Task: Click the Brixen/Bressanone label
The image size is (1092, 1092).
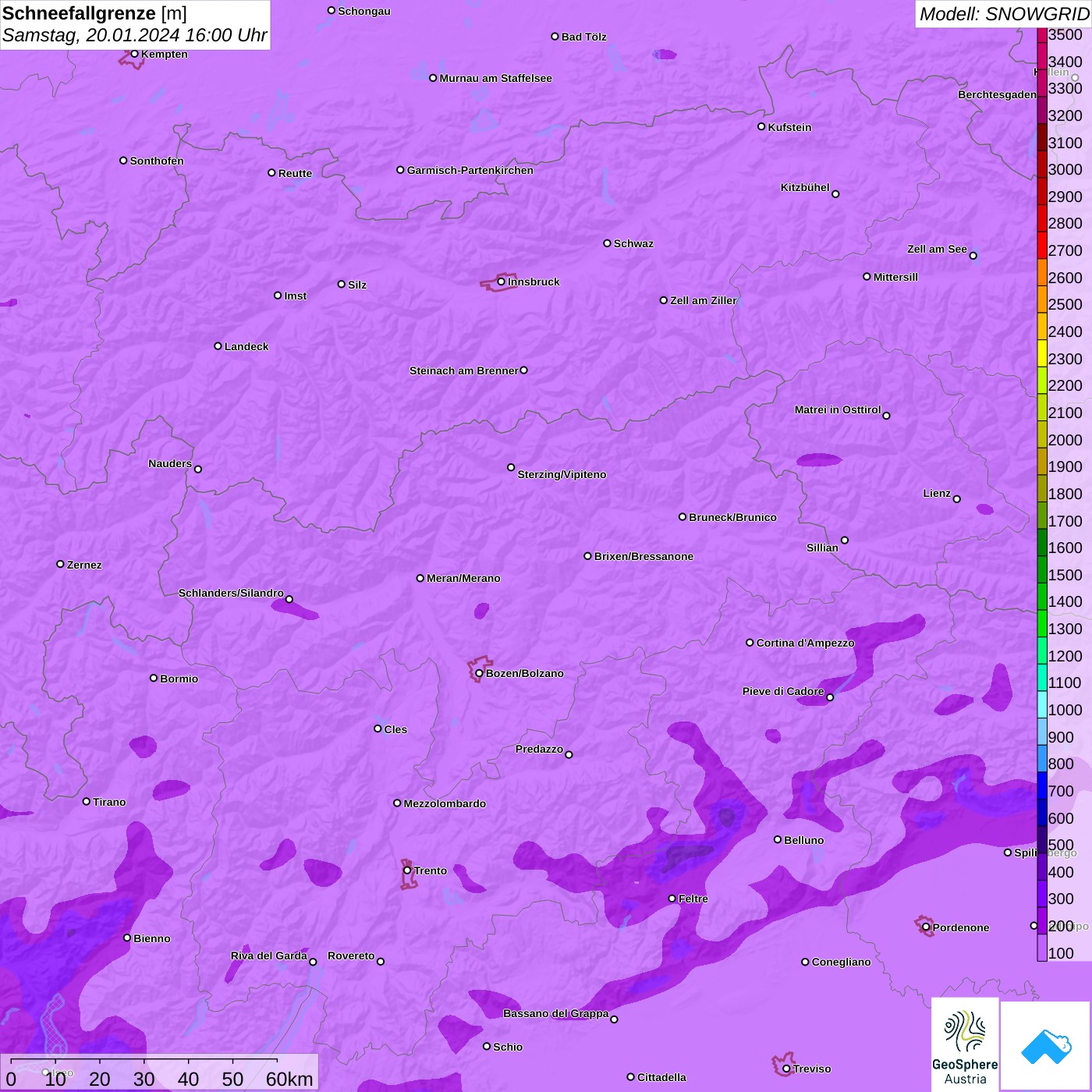Action: (643, 556)
